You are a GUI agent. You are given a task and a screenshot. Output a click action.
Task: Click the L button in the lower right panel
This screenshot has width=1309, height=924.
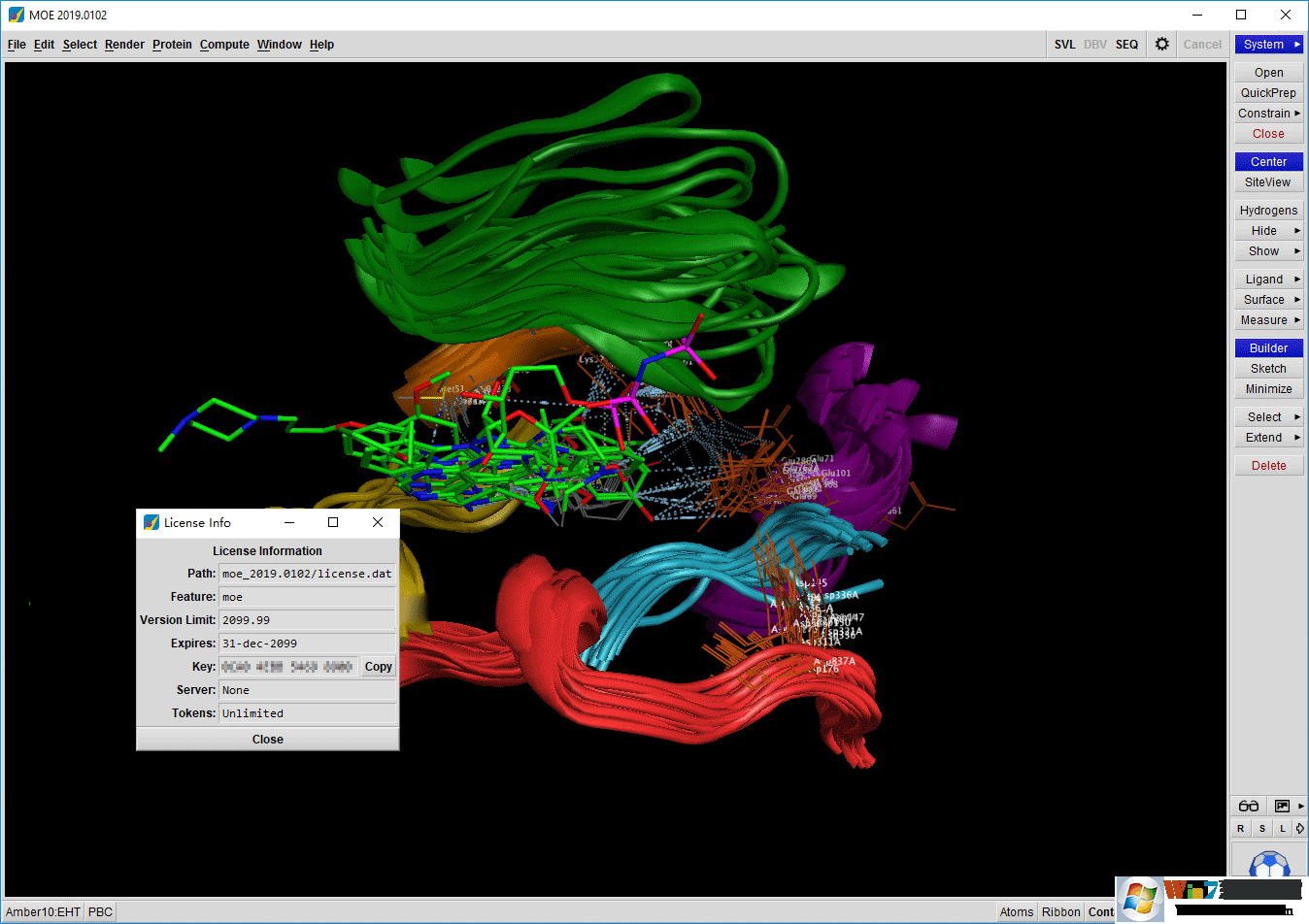tap(1282, 828)
